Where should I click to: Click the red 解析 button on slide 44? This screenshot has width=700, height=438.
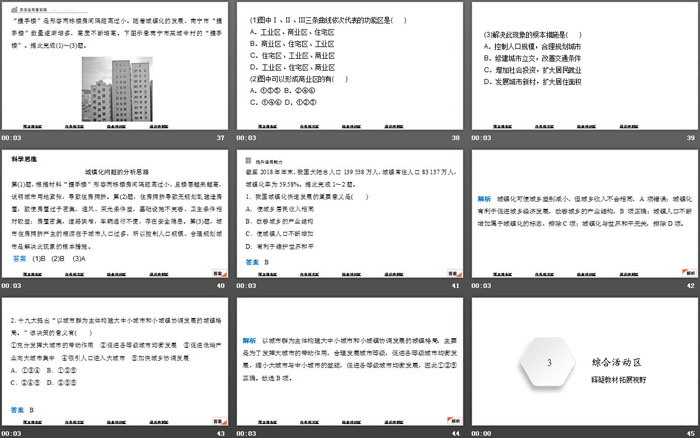(x=452, y=421)
